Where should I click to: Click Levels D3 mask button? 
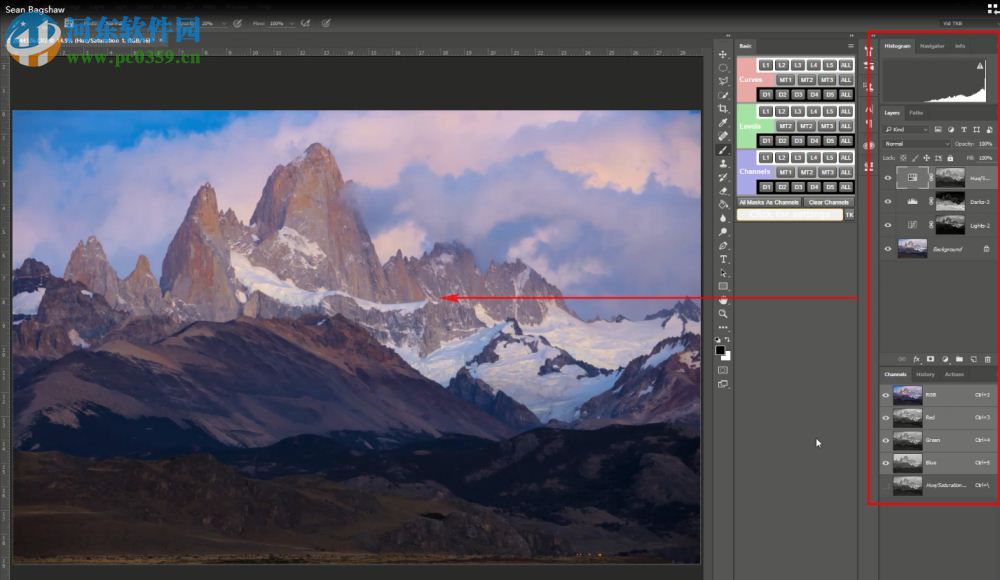coord(798,141)
